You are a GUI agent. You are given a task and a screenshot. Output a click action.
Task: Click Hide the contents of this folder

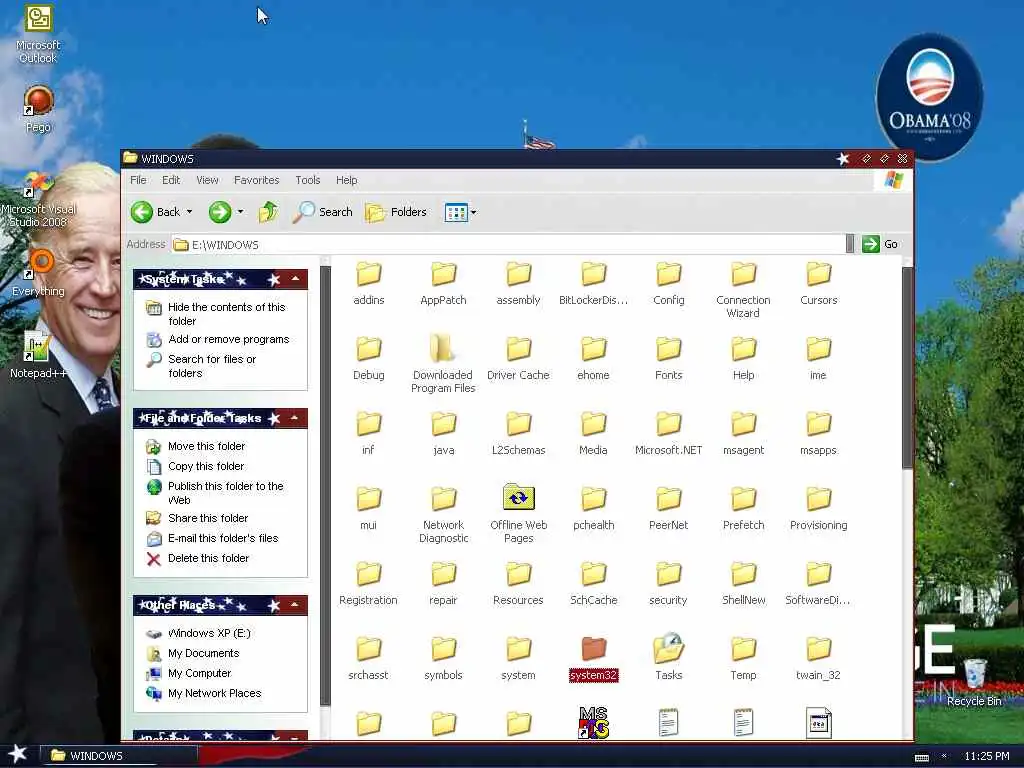pos(227,313)
